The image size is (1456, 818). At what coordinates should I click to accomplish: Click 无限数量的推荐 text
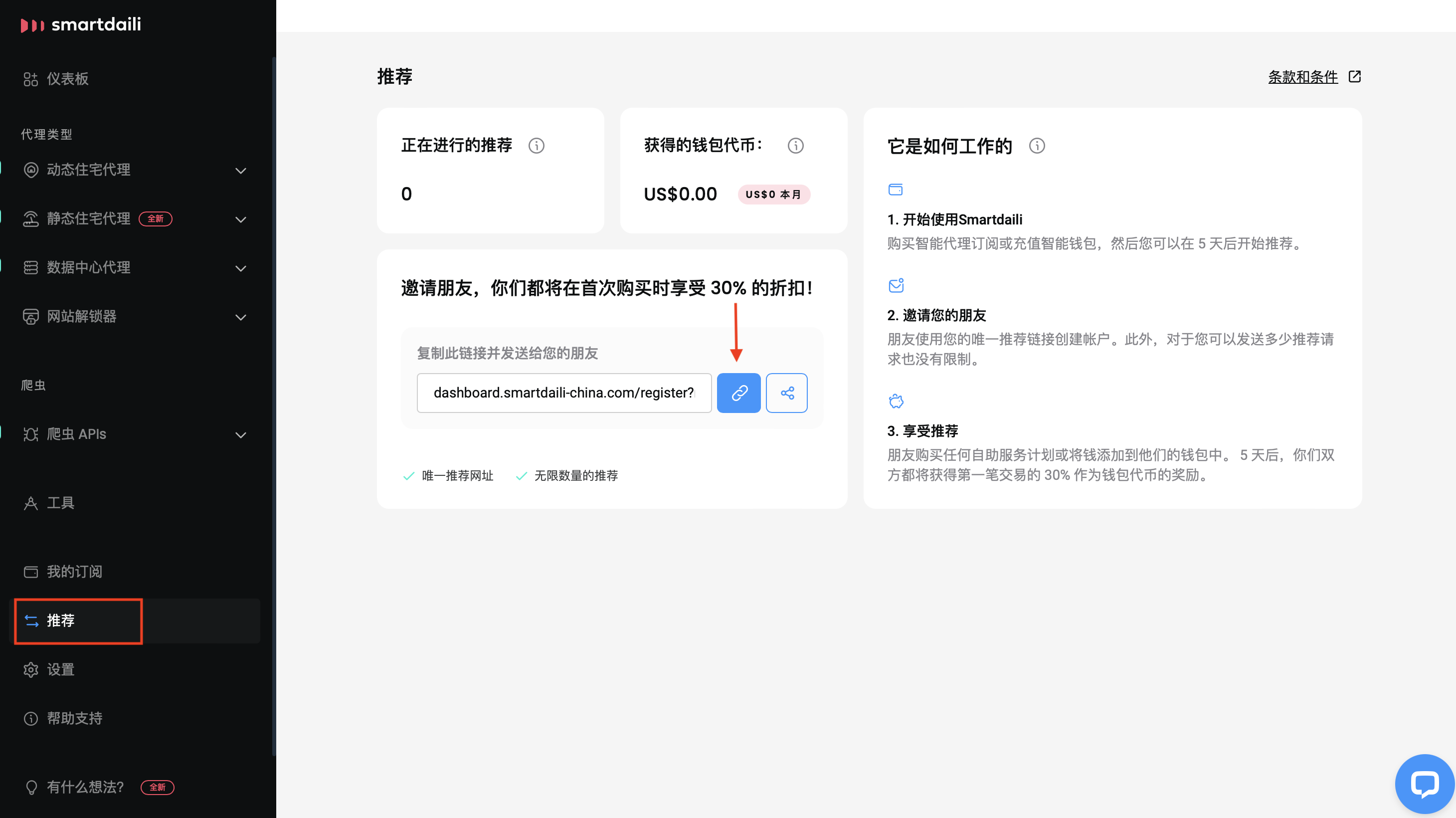[576, 476]
